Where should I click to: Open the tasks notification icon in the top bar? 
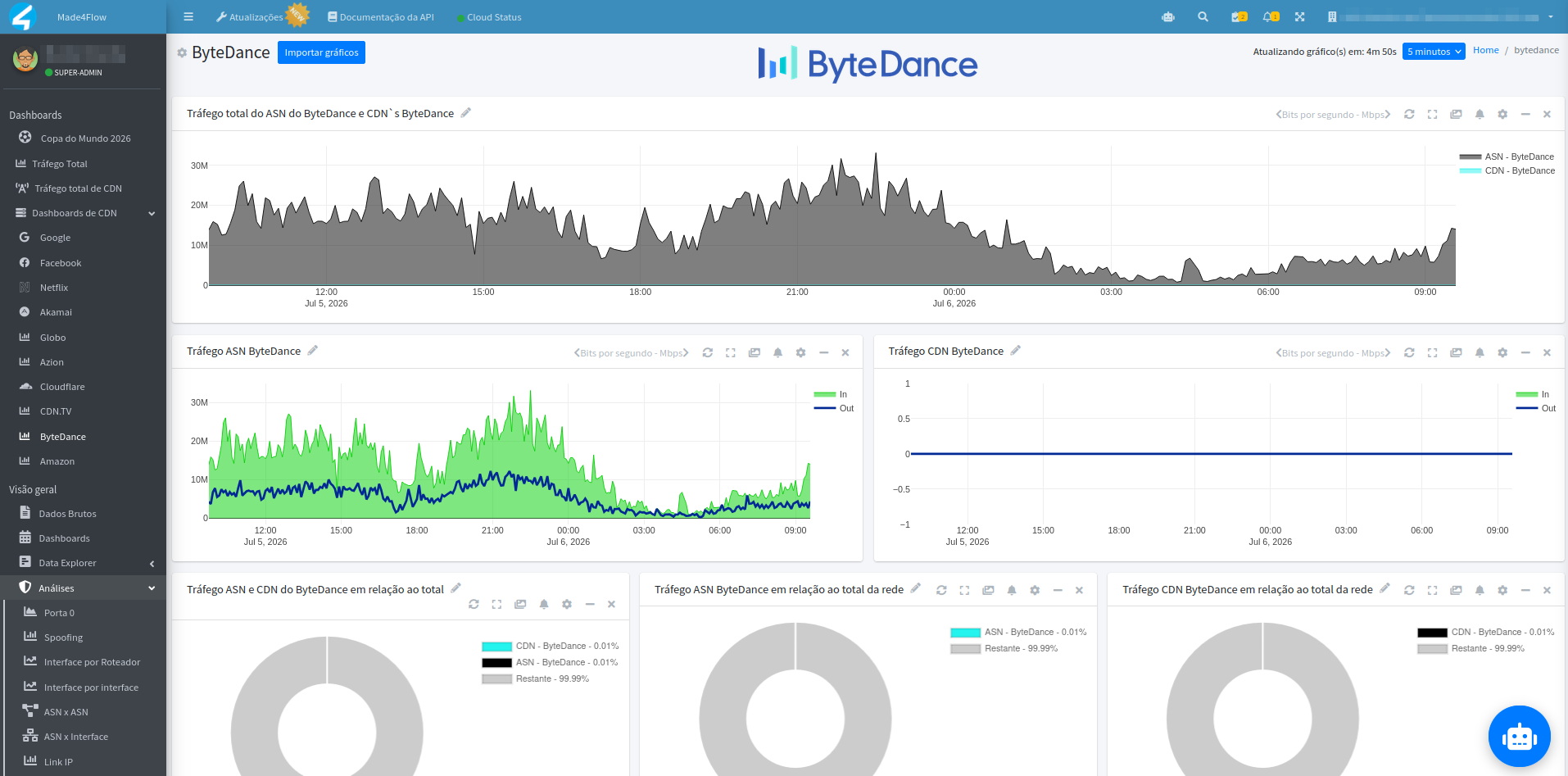click(x=1239, y=16)
